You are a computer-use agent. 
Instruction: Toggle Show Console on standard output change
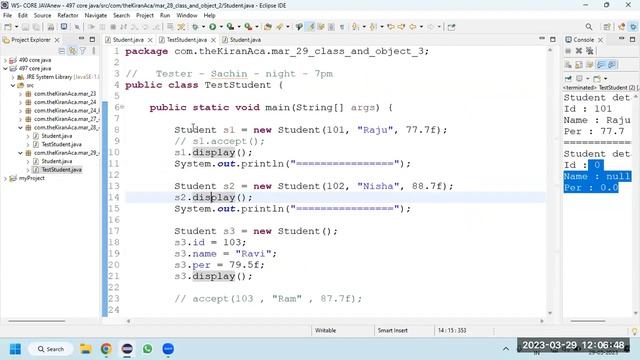pyautogui.click(x=600, y=64)
